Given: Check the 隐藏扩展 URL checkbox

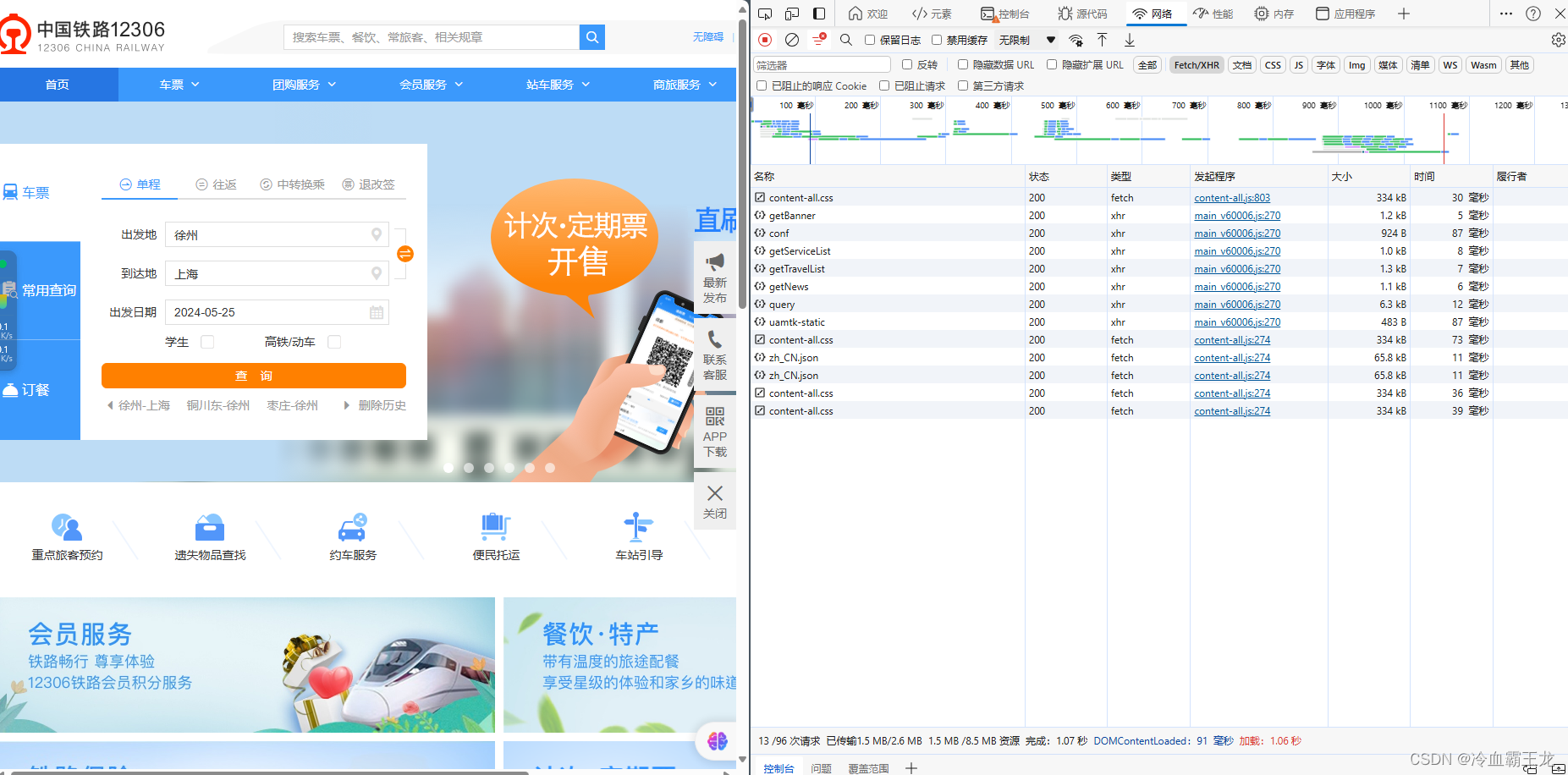Looking at the screenshot, I should coord(1052,64).
